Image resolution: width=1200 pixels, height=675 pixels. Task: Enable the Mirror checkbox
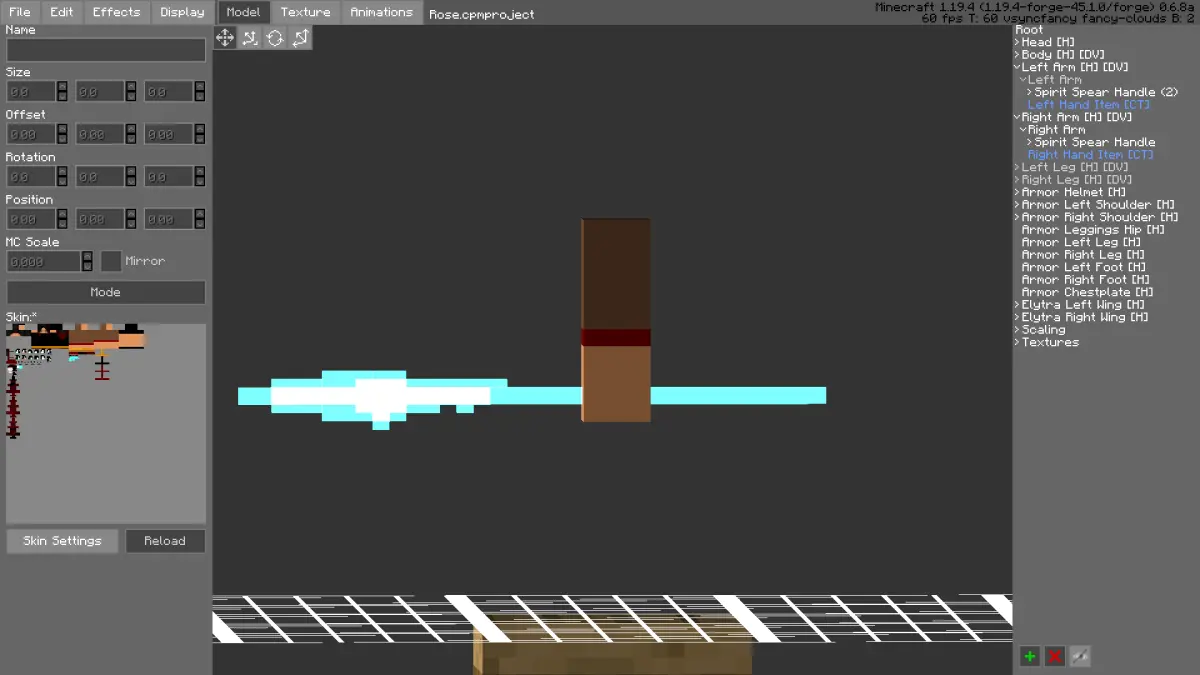[112, 261]
